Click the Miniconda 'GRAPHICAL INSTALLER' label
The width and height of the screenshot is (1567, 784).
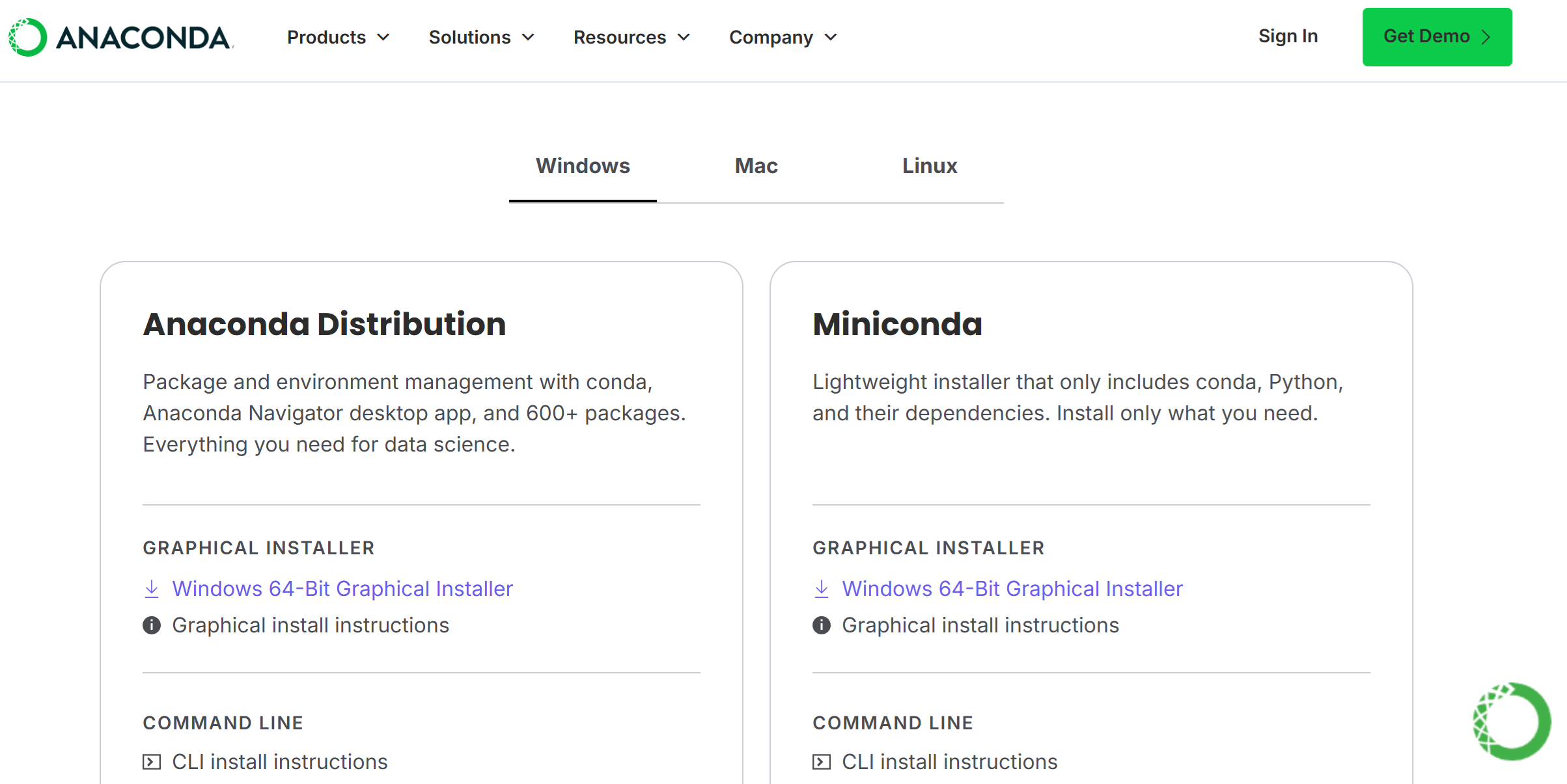tap(928, 548)
